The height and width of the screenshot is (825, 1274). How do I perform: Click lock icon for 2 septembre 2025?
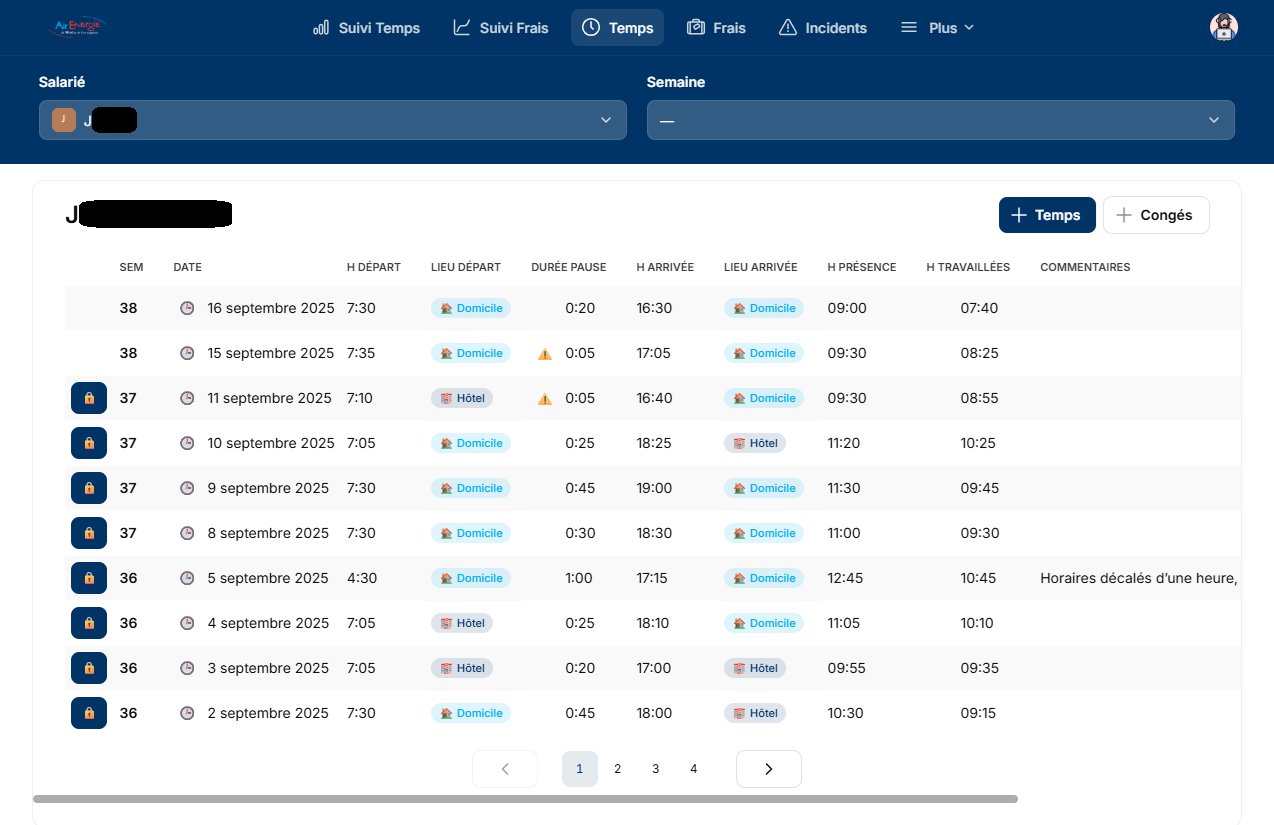point(89,713)
